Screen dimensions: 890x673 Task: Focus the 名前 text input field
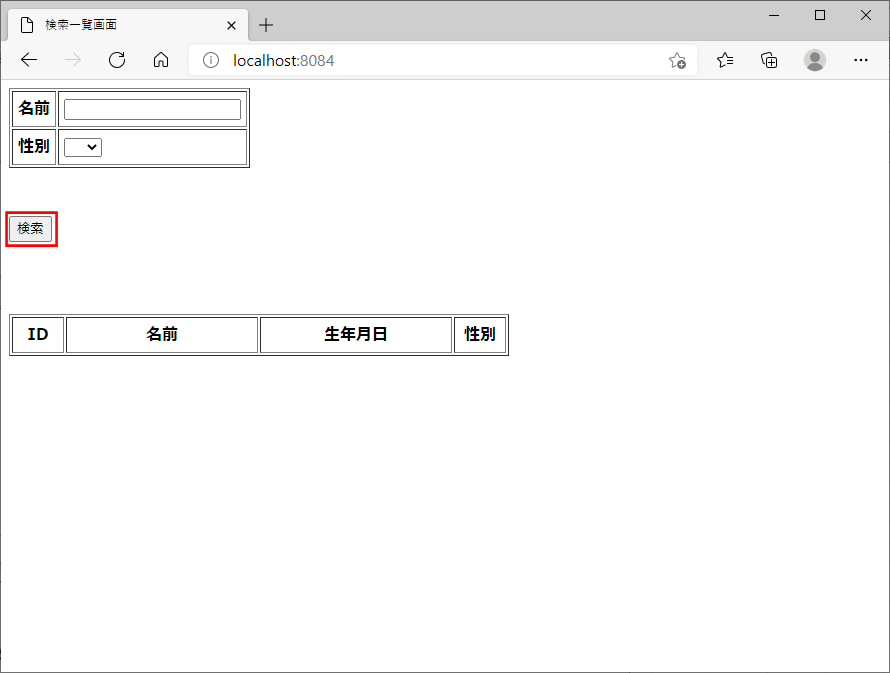(x=152, y=109)
